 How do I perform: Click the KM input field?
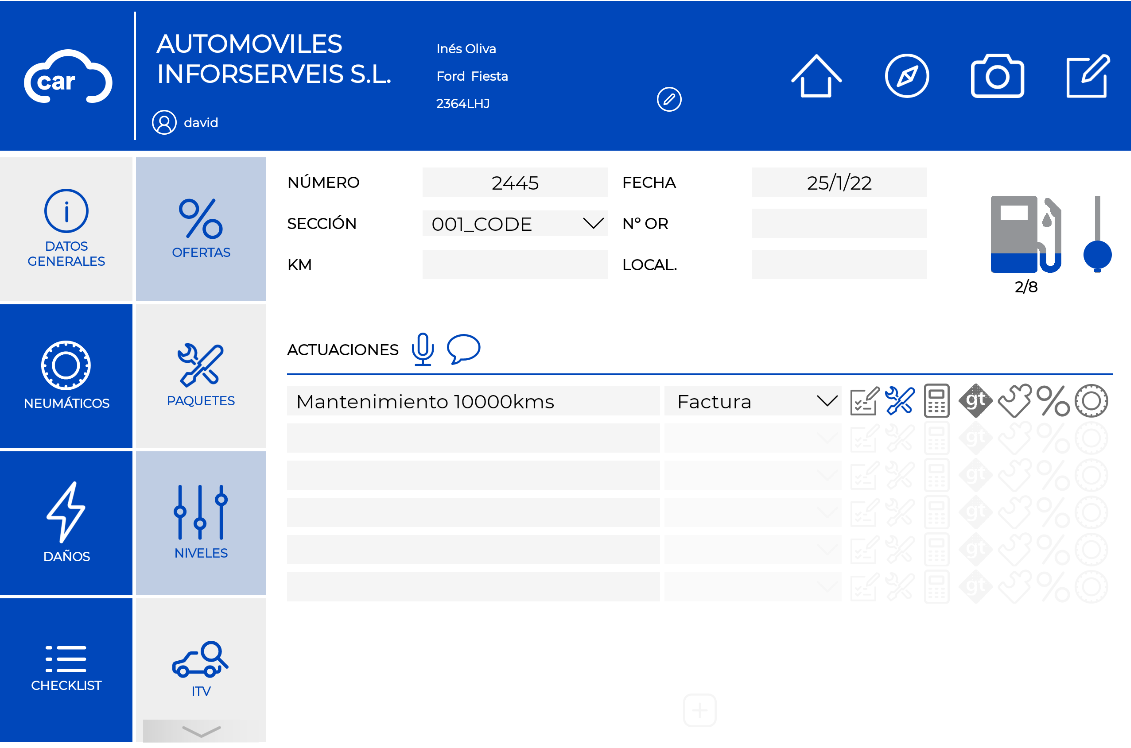(x=515, y=265)
